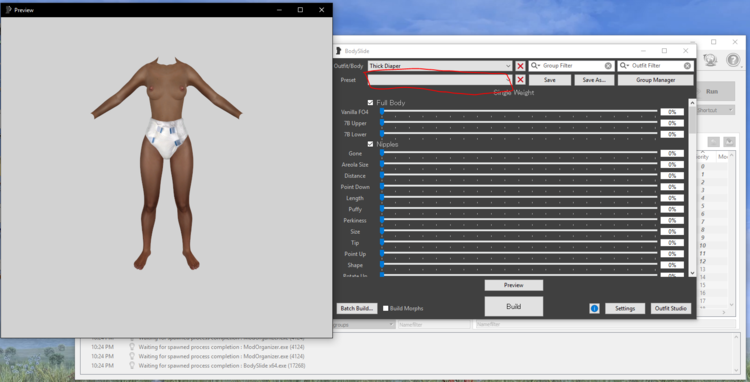The height and width of the screenshot is (382, 750).
Task: Open the empty Preset dropdown
Action: tap(440, 80)
